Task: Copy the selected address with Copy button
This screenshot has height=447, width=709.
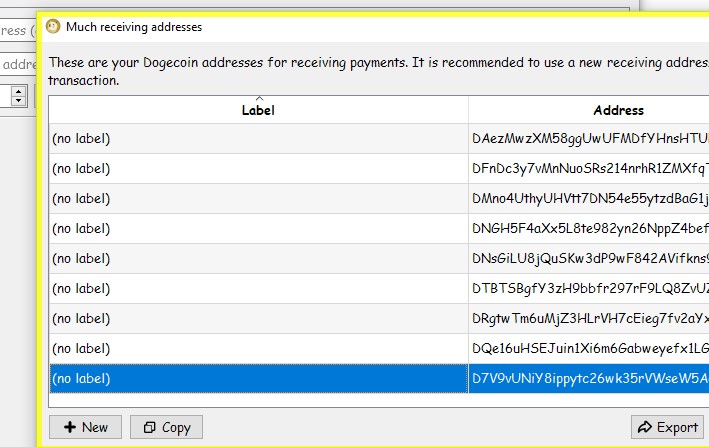Action: (166, 427)
